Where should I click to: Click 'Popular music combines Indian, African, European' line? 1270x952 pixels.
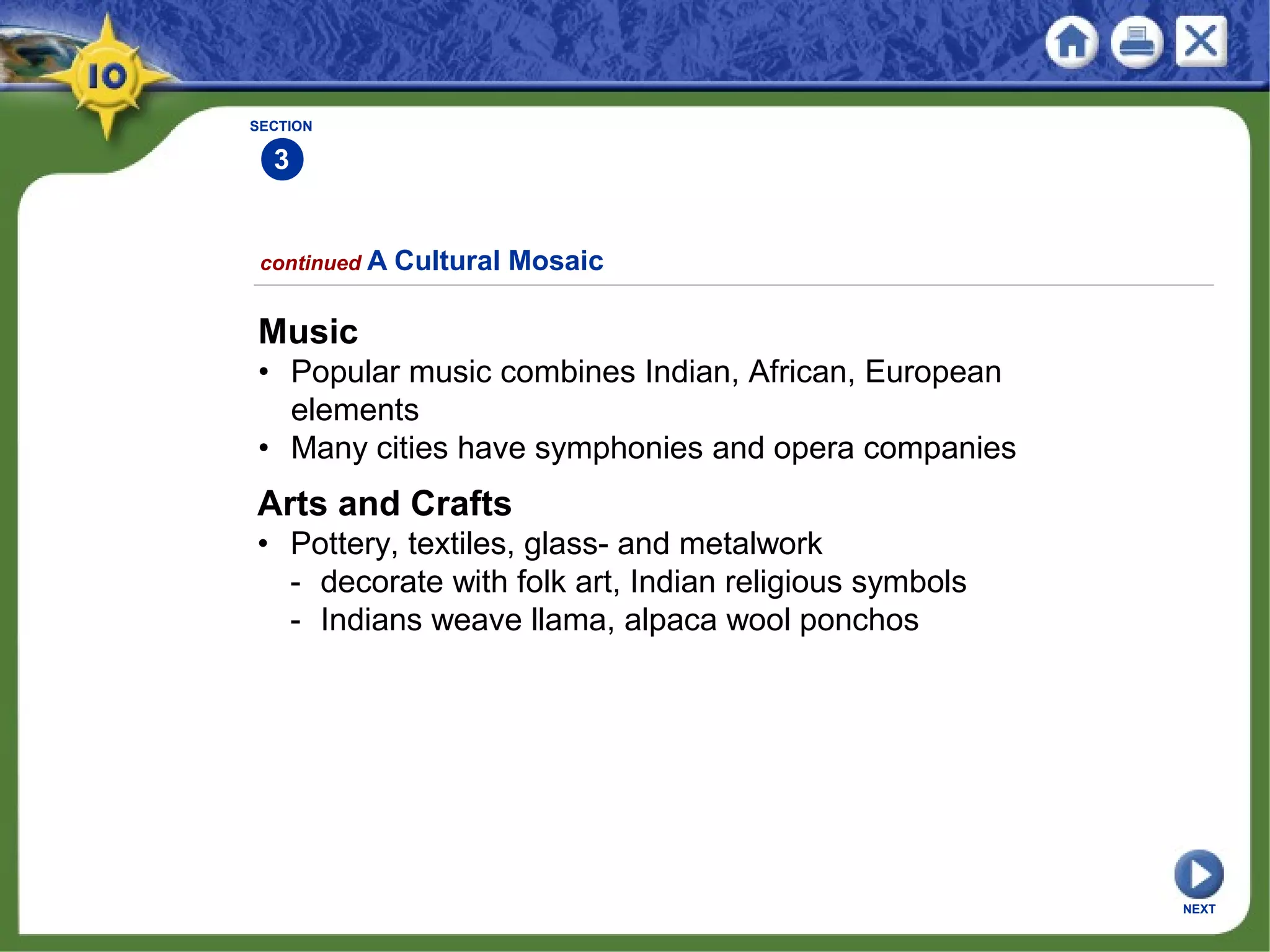pyautogui.click(x=646, y=372)
